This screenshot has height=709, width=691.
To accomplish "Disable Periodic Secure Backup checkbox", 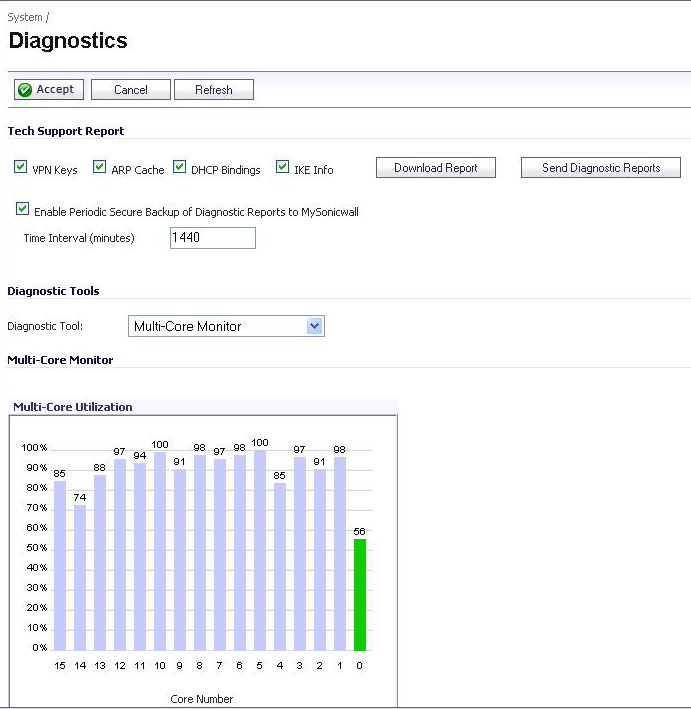I will tap(22, 208).
